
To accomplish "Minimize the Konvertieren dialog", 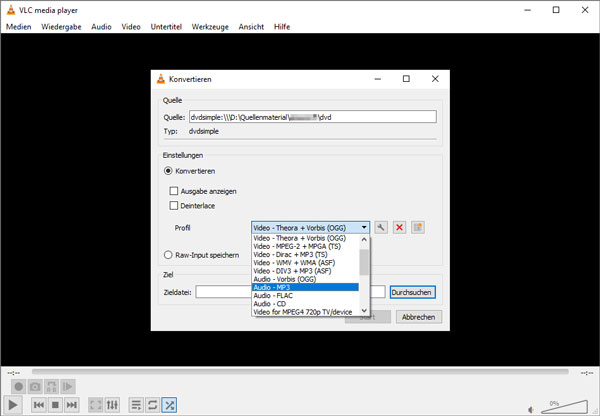I will 378,79.
